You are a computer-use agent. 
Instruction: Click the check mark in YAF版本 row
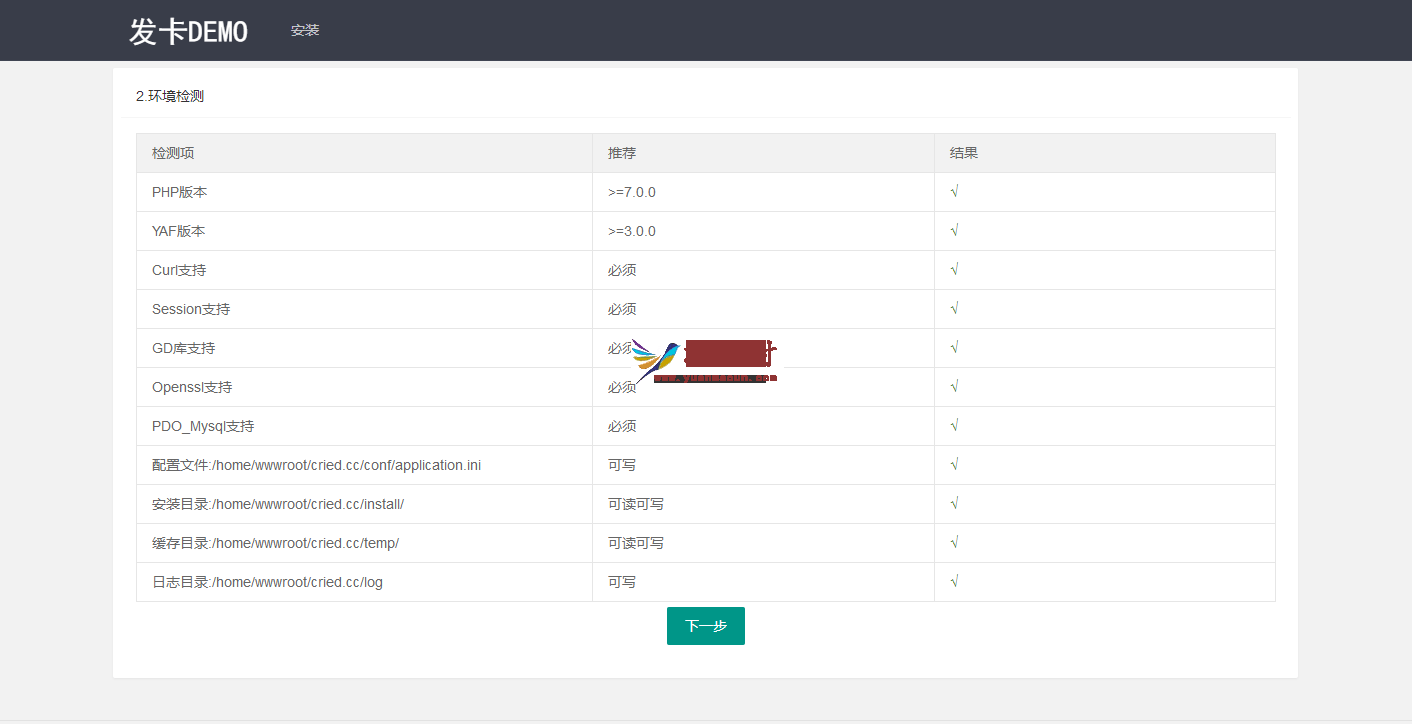coord(955,231)
